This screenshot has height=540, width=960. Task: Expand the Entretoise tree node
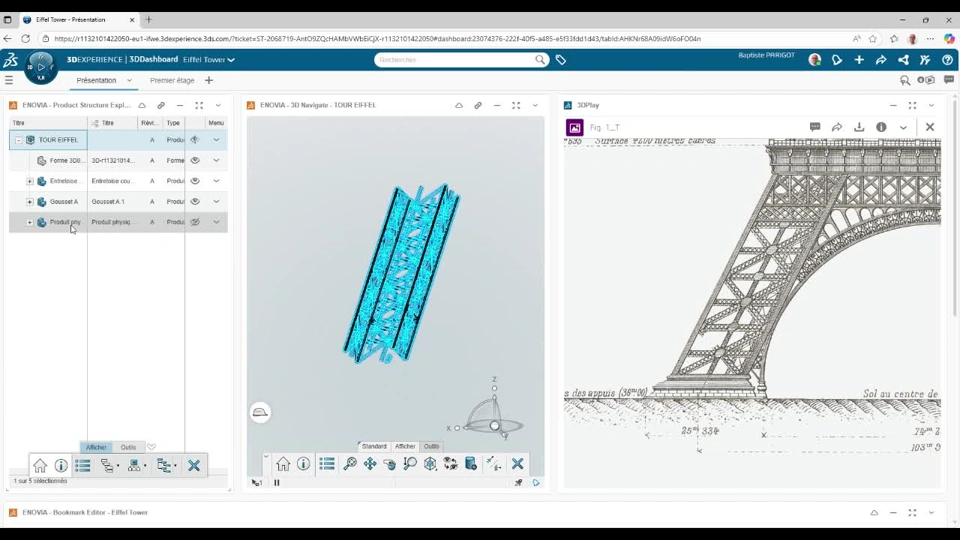point(29,181)
